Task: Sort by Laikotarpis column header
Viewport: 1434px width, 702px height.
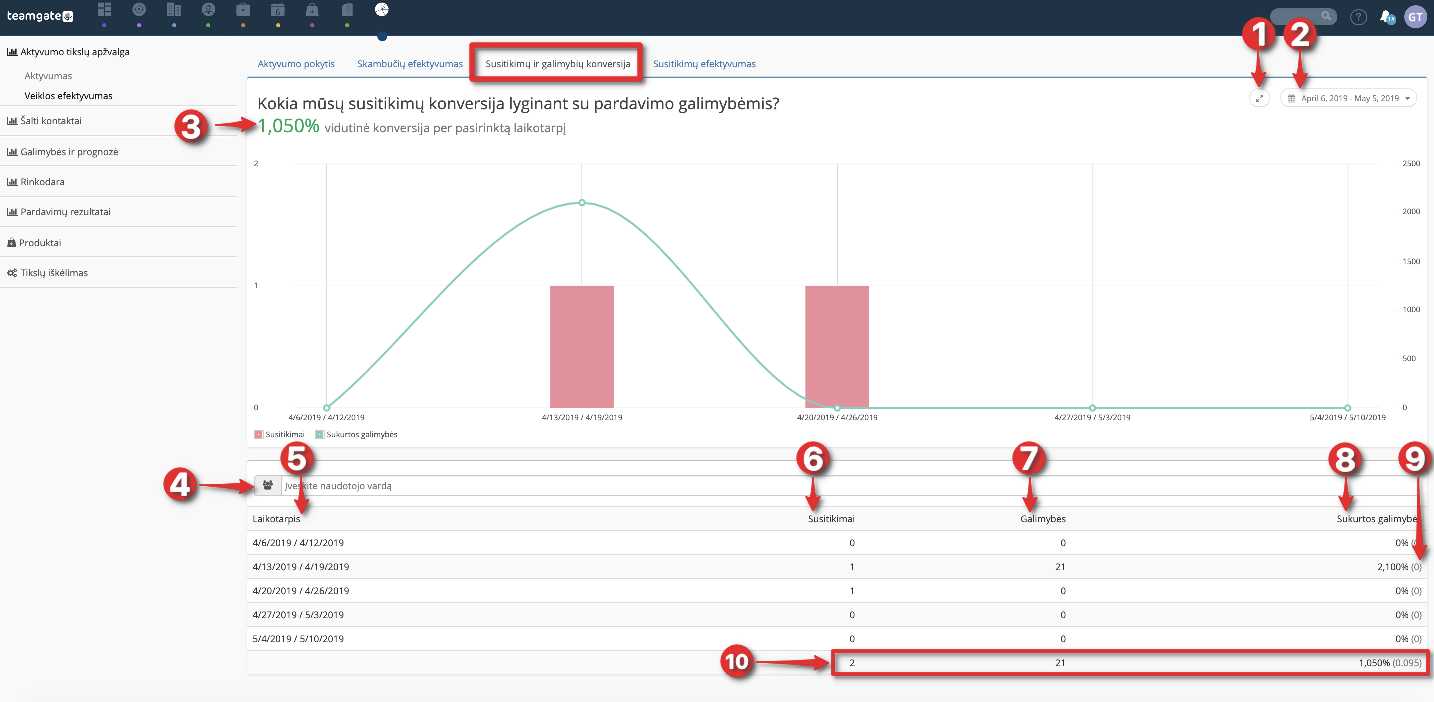Action: click(x=277, y=519)
